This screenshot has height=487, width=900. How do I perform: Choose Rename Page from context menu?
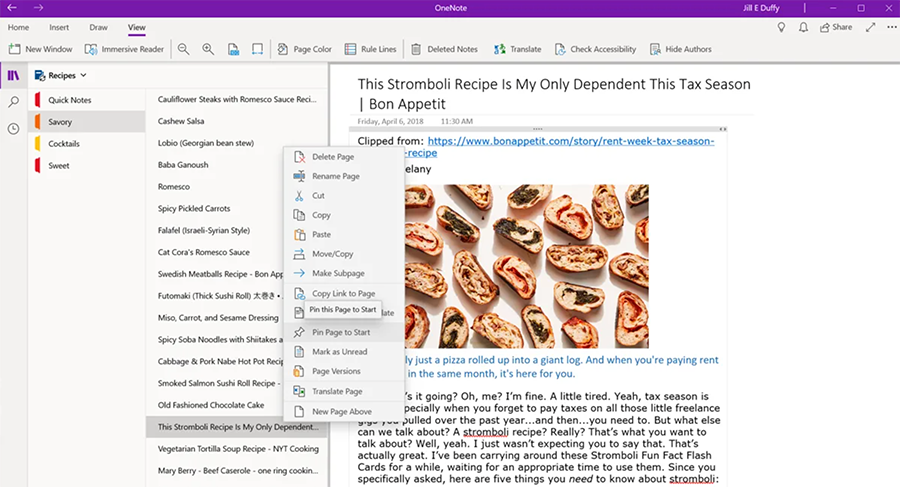(344, 176)
